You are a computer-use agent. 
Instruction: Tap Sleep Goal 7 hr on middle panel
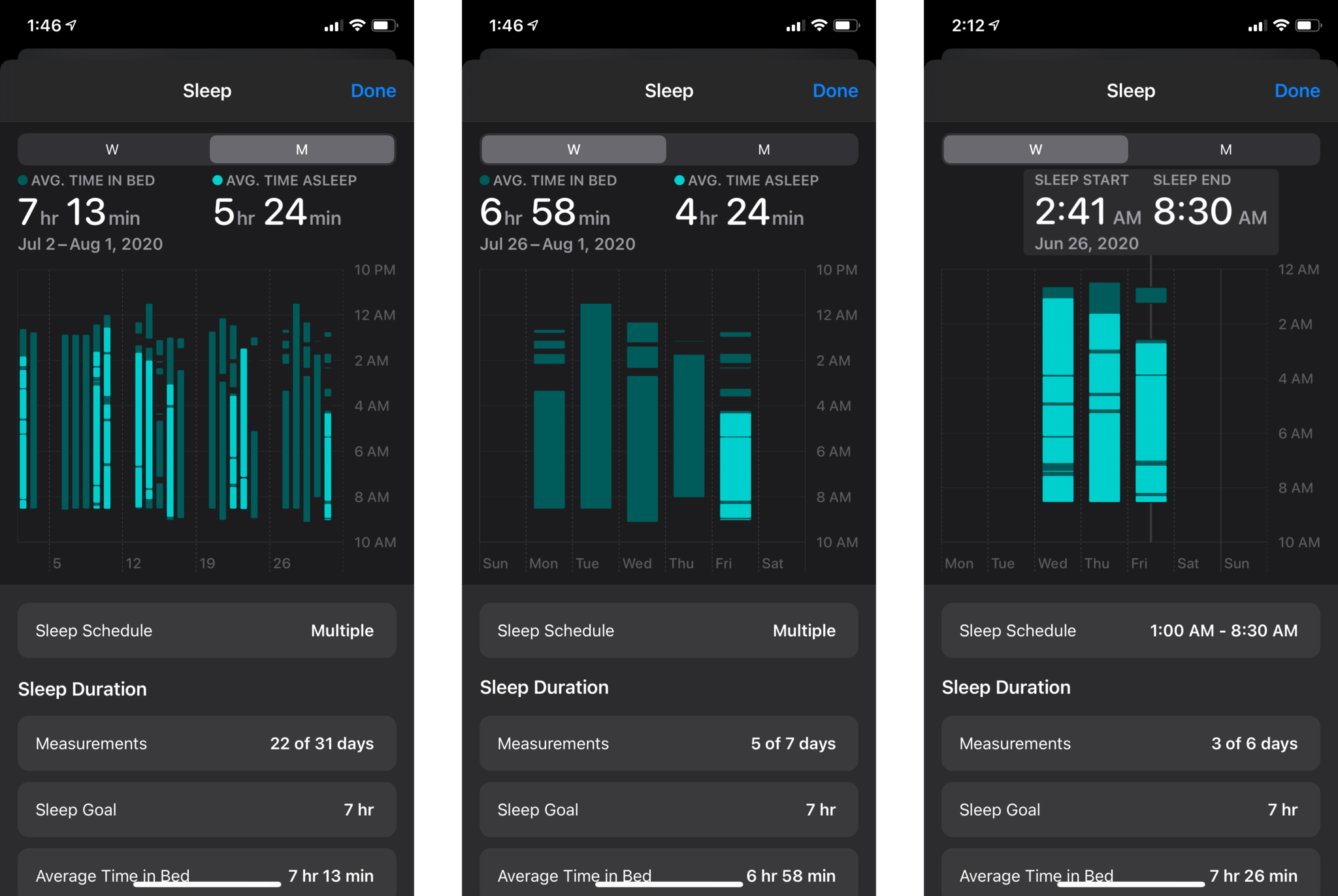(x=669, y=808)
